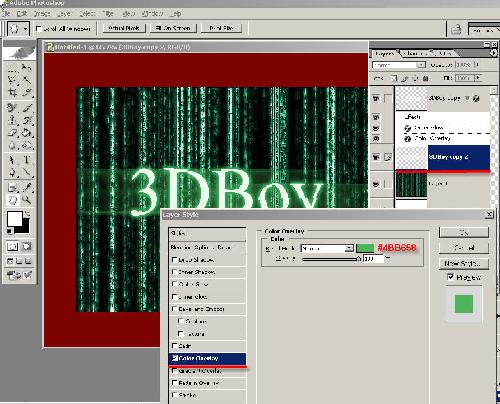Select the Type tool in toolbox

click(x=27, y=160)
